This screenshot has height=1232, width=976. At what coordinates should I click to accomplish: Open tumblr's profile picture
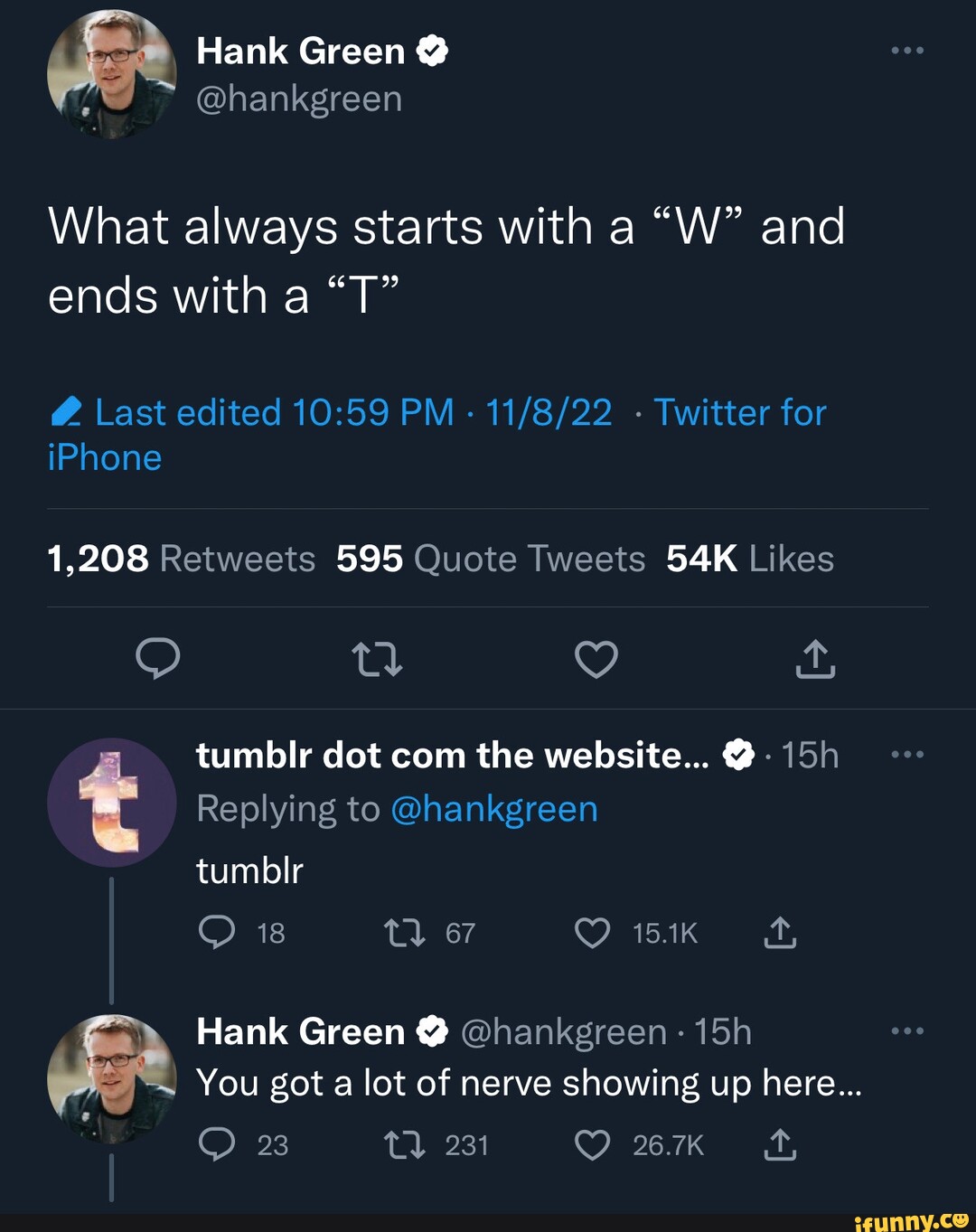tap(112, 803)
